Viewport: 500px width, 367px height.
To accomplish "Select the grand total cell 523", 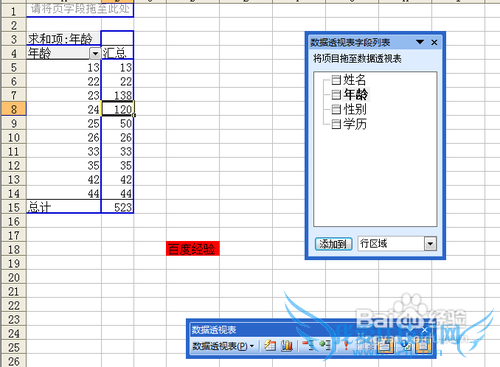I will [x=117, y=207].
